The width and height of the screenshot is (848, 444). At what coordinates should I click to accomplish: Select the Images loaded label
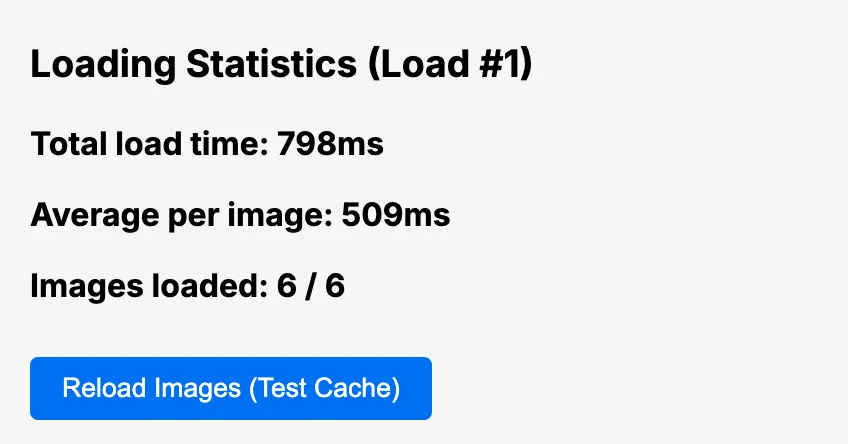[142, 286]
